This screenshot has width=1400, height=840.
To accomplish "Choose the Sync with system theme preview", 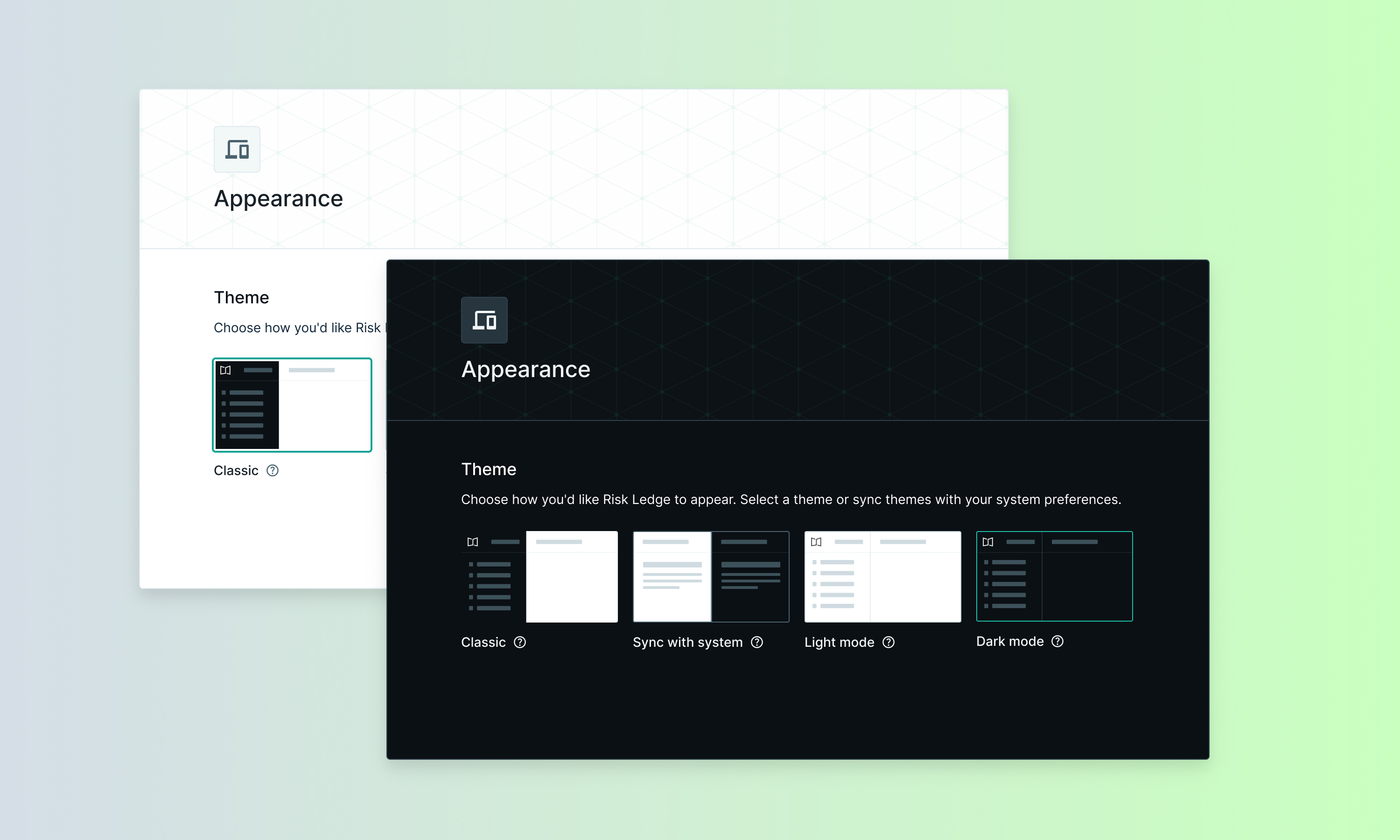I will pyautogui.click(x=710, y=576).
